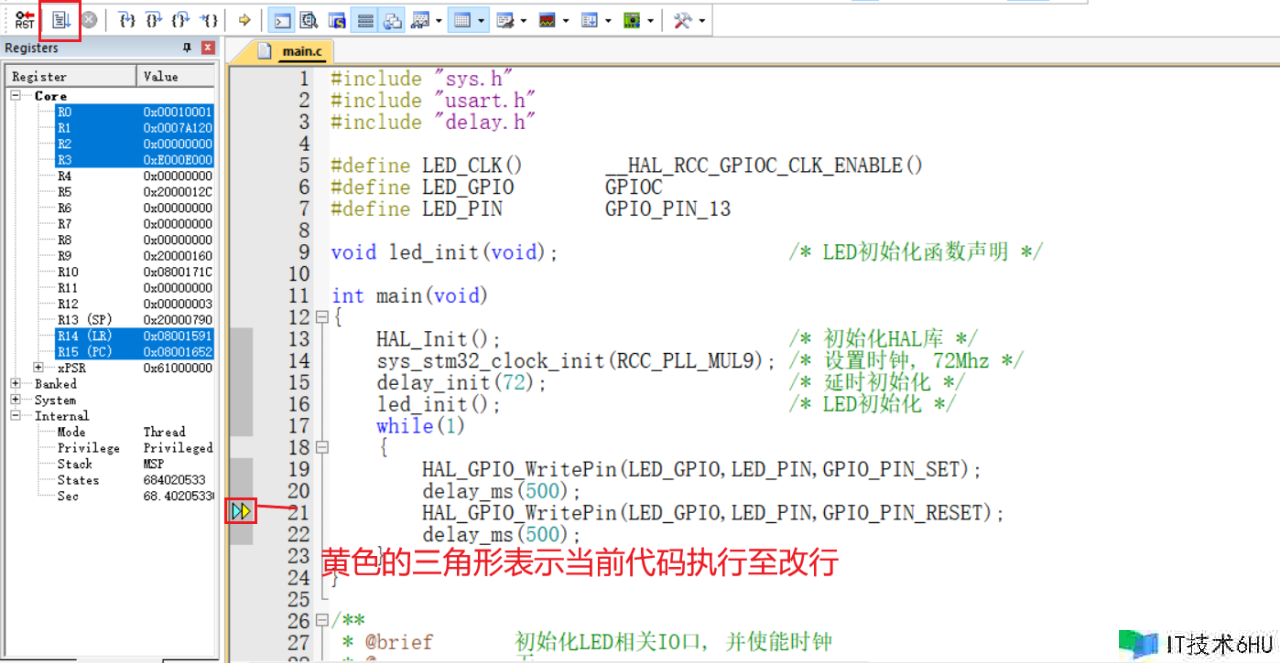This screenshot has height=663, width=1280.
Task: Click the Value column header
Action: [175, 76]
